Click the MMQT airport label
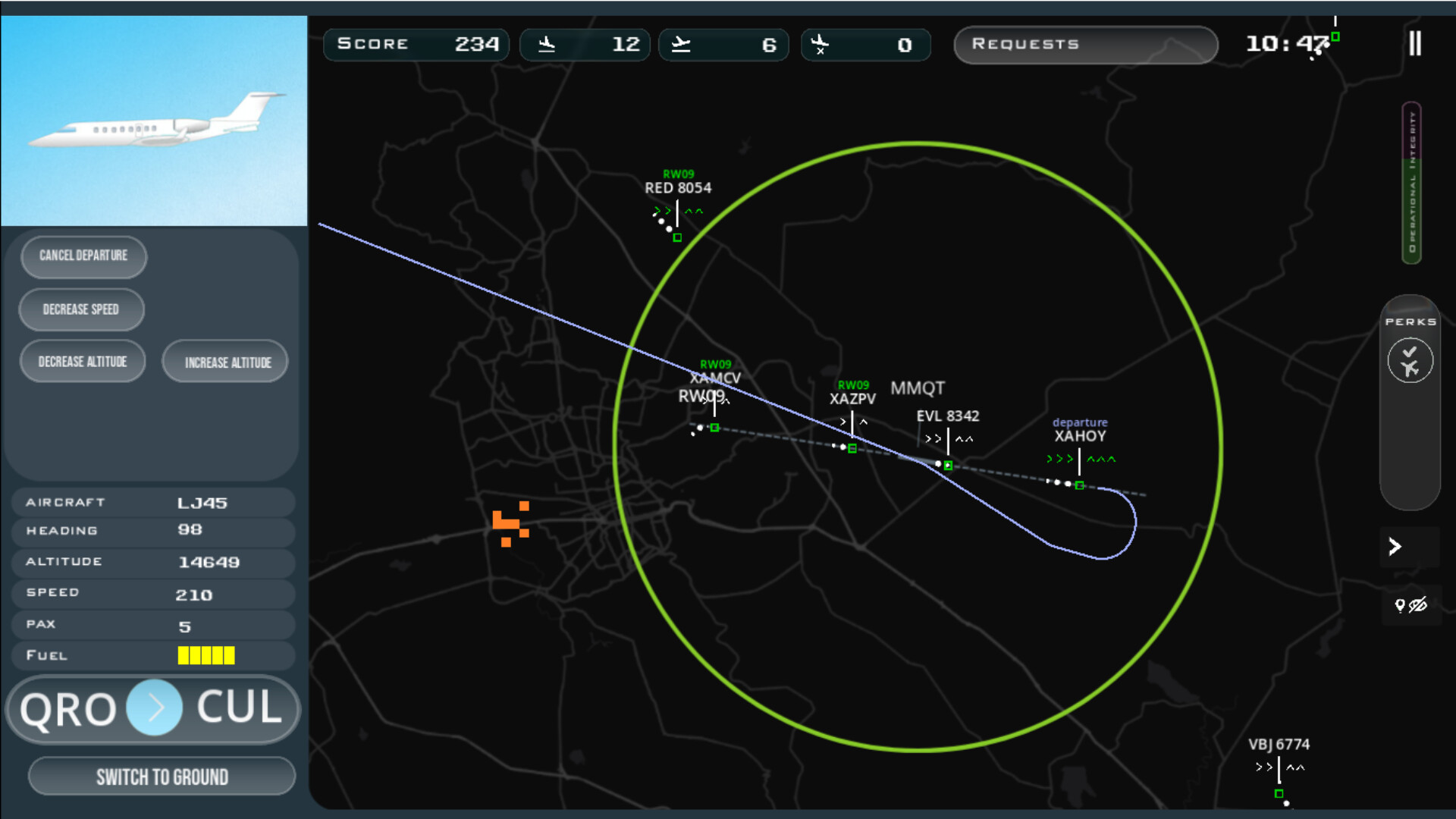 click(x=918, y=388)
